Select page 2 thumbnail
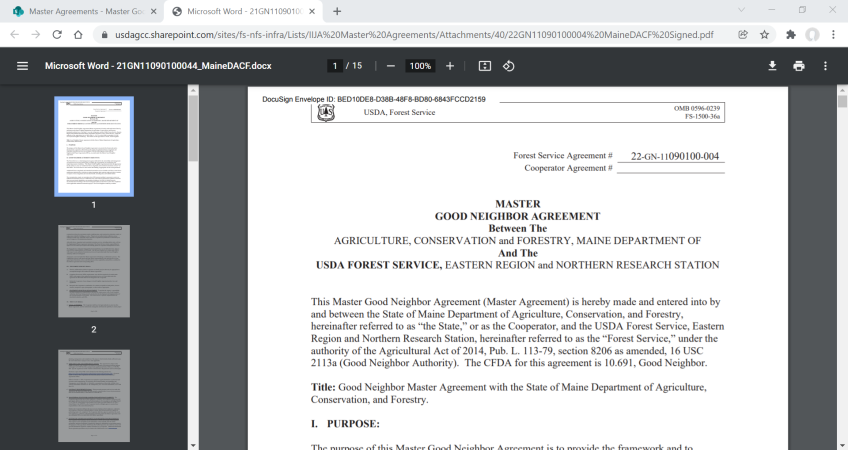Image resolution: width=848 pixels, height=450 pixels. (94, 271)
